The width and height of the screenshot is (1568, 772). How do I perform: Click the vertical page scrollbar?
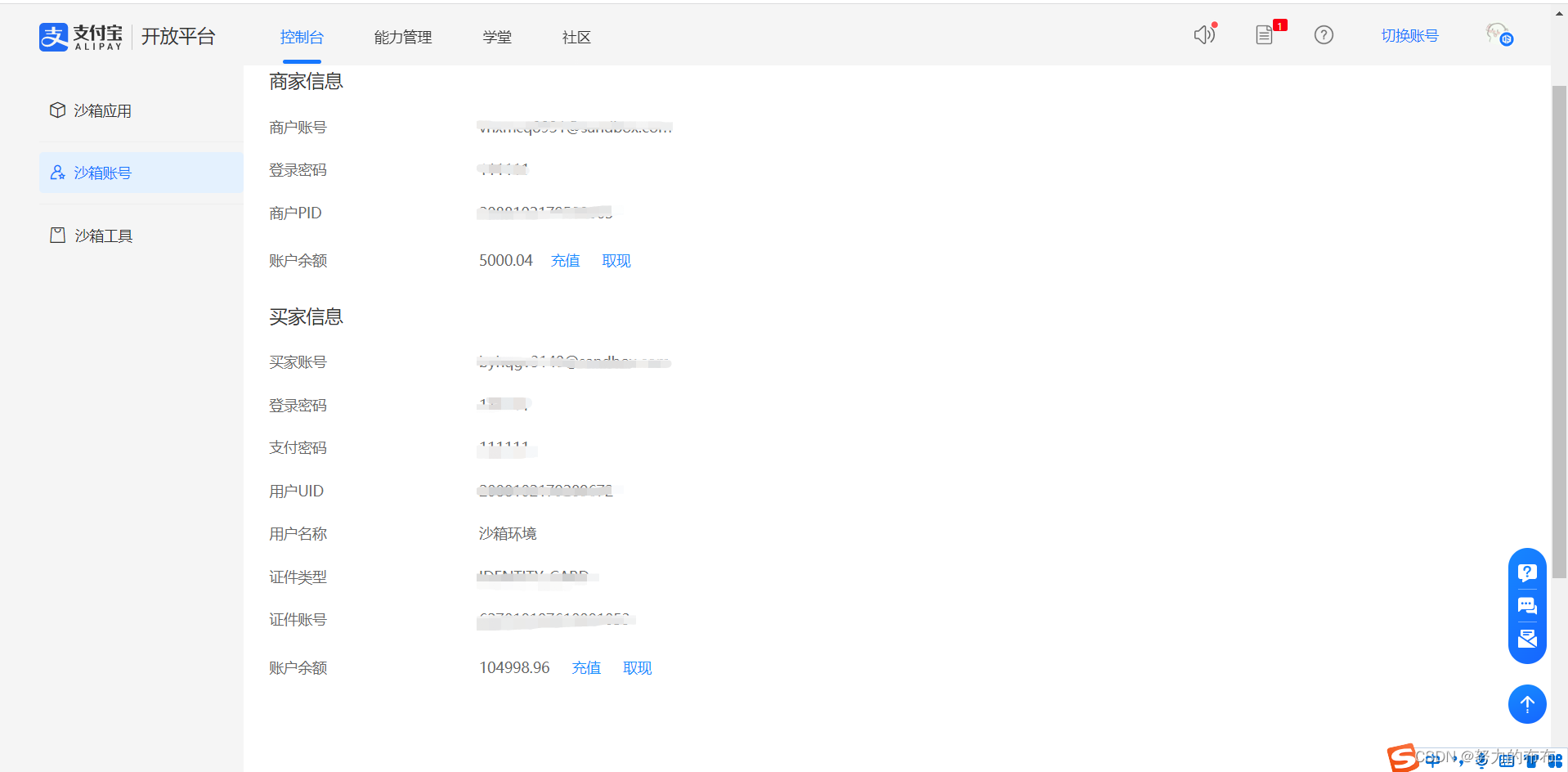(1559, 327)
